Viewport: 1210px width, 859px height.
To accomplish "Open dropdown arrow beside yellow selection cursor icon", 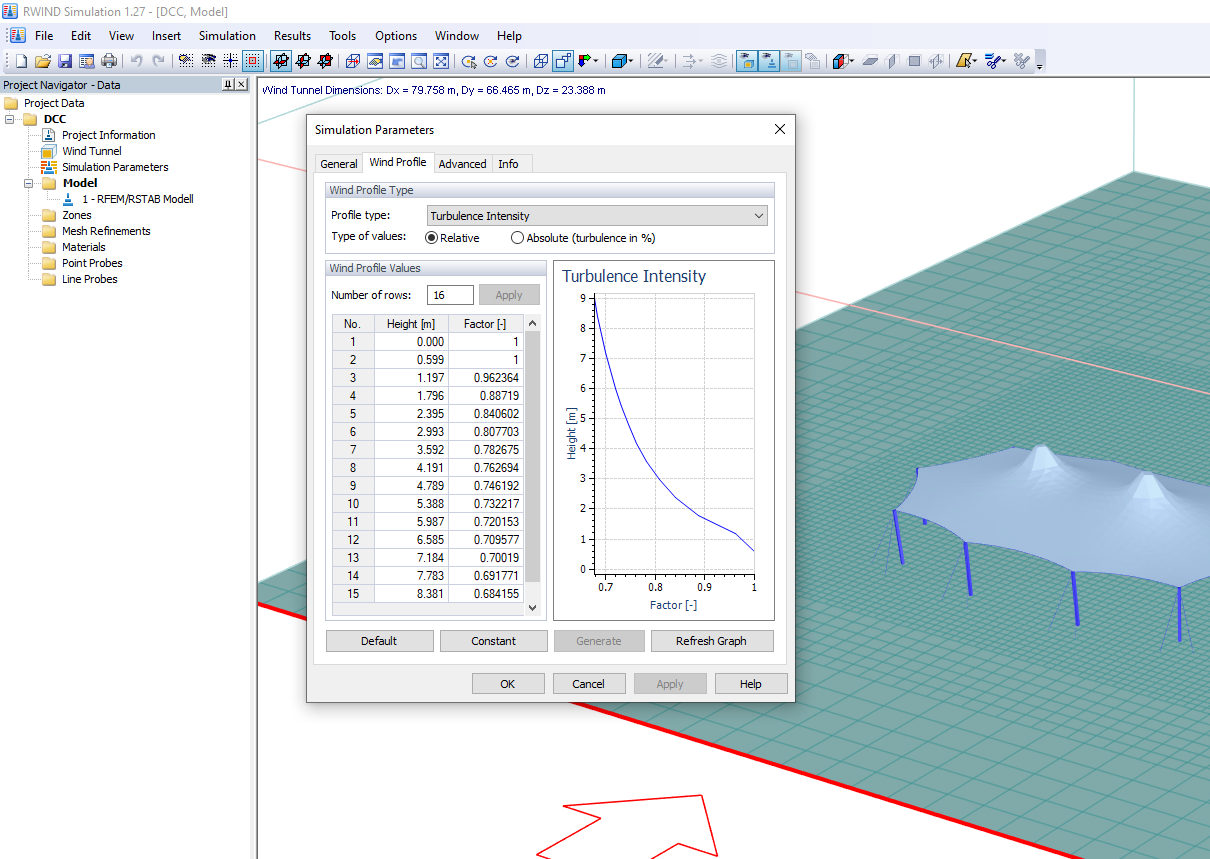I will (974, 61).
